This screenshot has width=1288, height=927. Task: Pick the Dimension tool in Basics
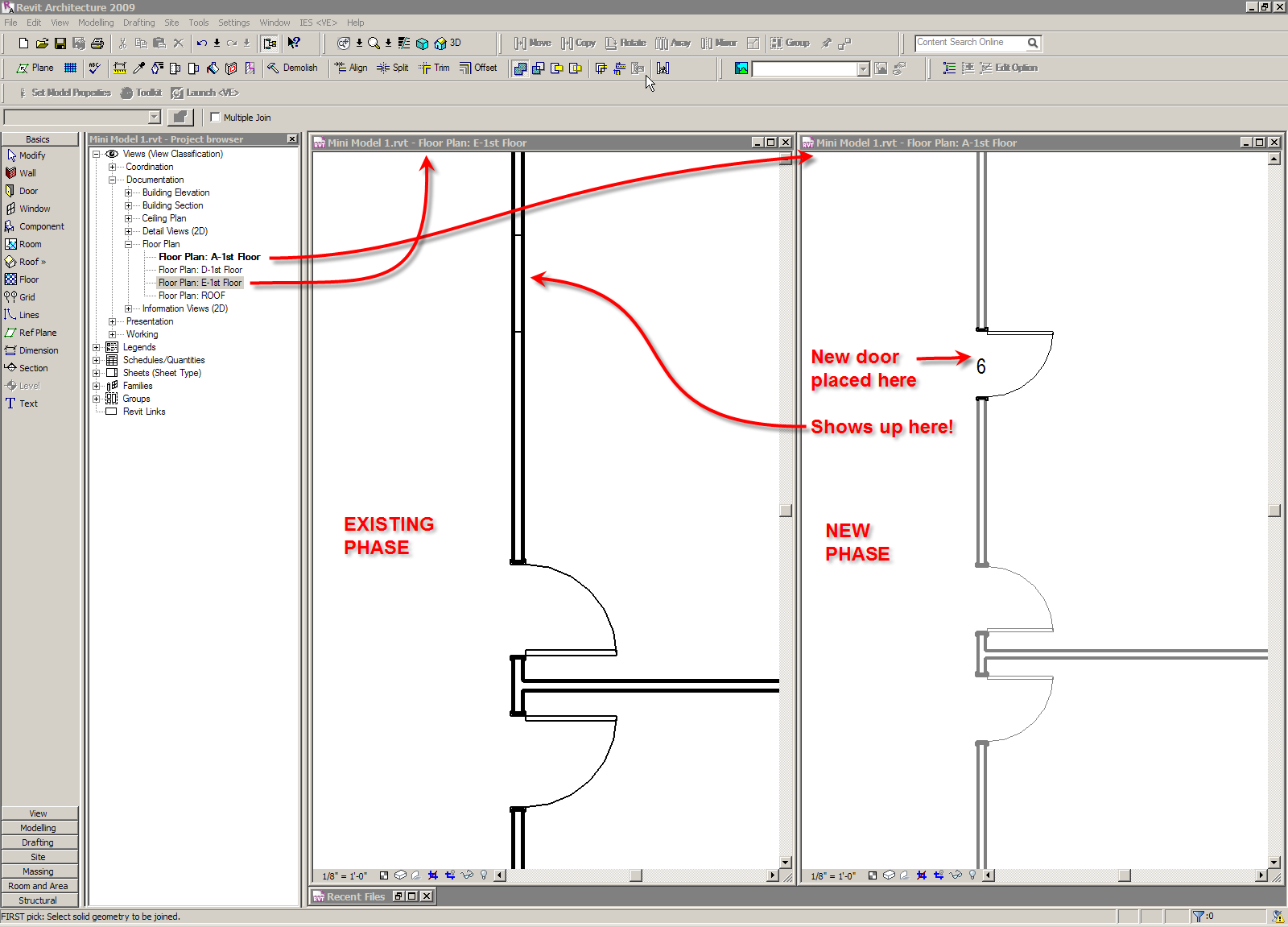click(x=31, y=350)
